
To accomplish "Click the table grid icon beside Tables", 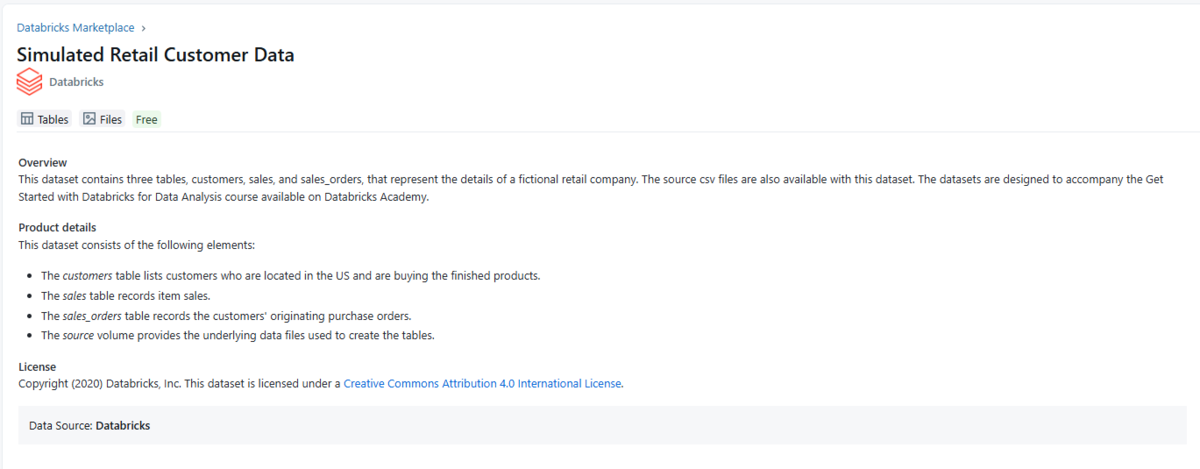I will (x=28, y=119).
